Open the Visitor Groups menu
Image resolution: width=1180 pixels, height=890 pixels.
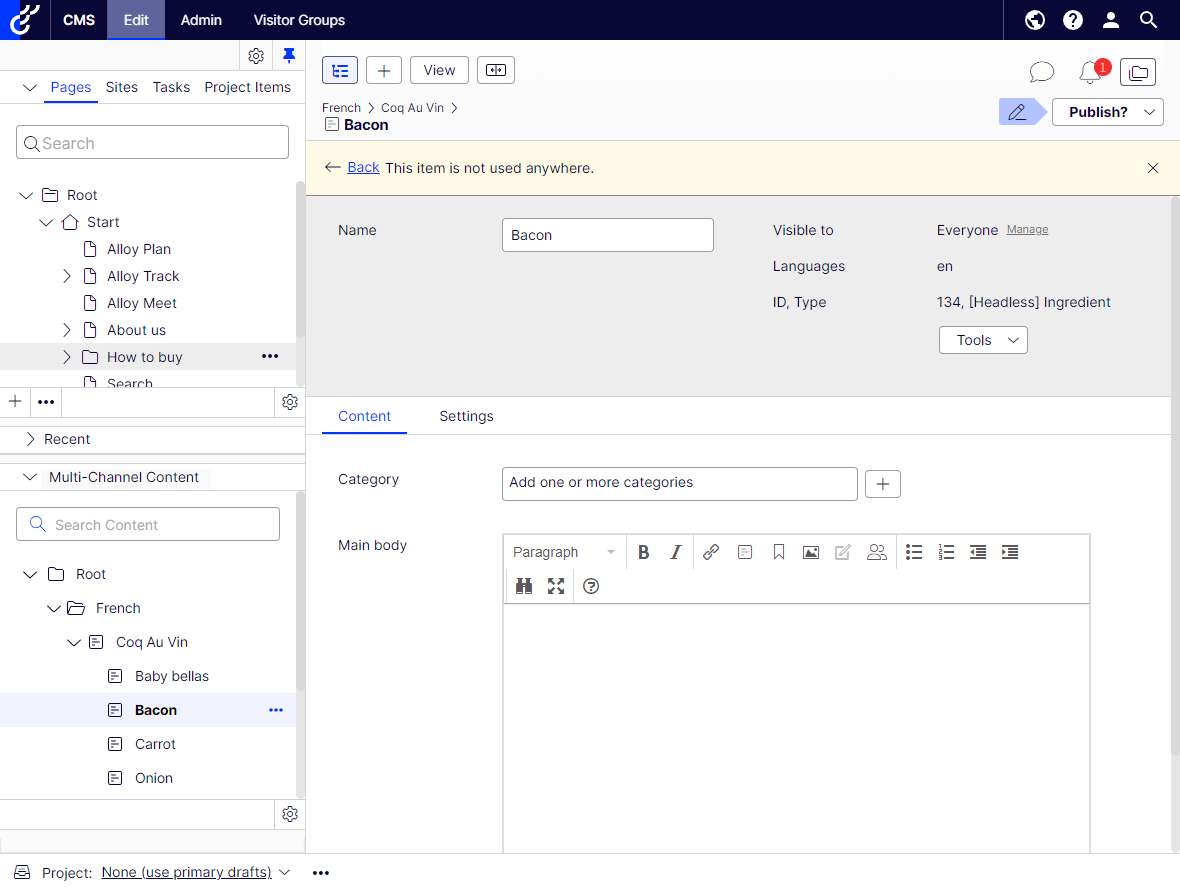click(x=299, y=20)
